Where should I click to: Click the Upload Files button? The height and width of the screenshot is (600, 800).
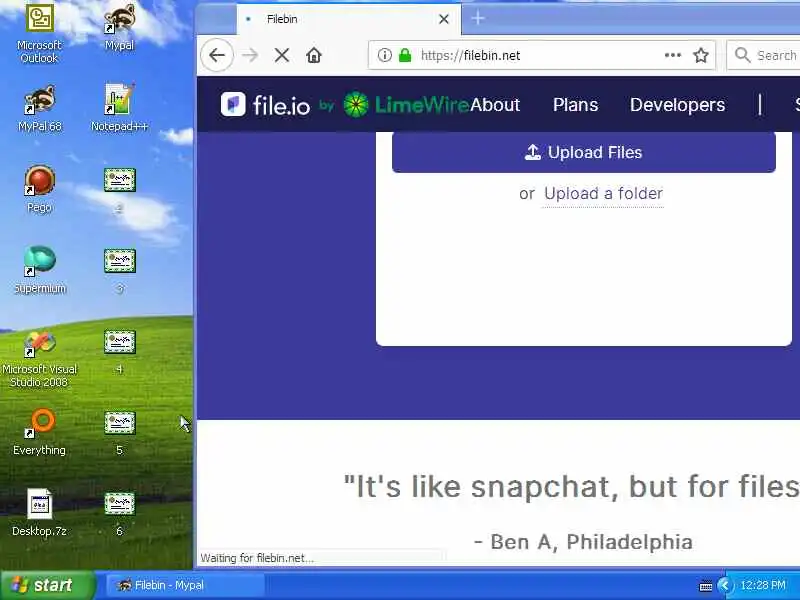pos(584,152)
